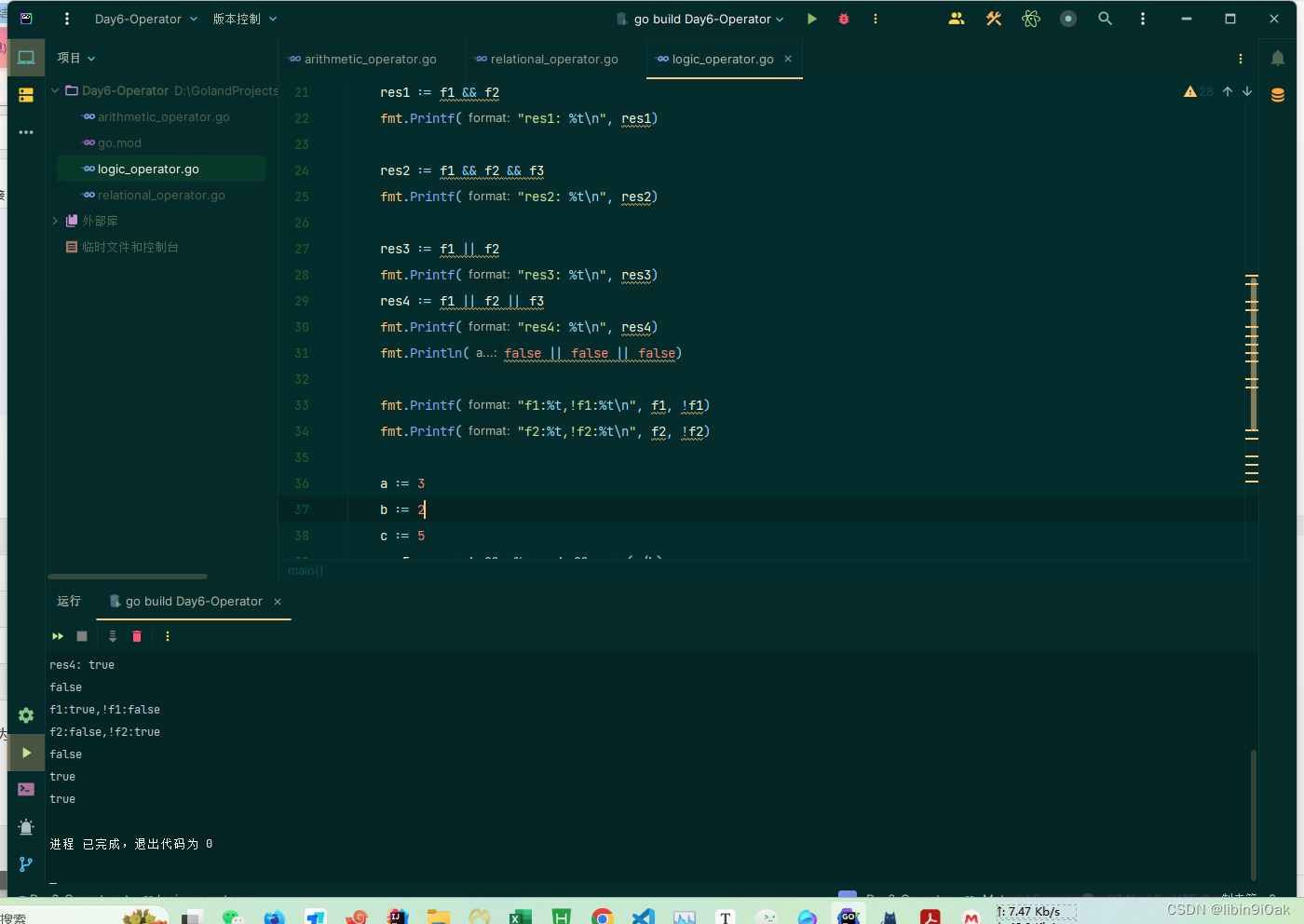Open the go build Day6-Operator configuration dropdown

pyautogui.click(x=700, y=19)
